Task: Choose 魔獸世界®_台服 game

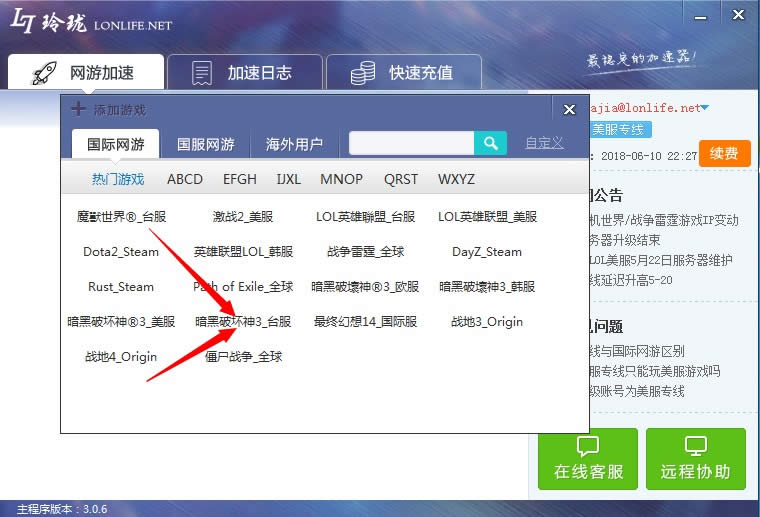Action: coord(121,217)
